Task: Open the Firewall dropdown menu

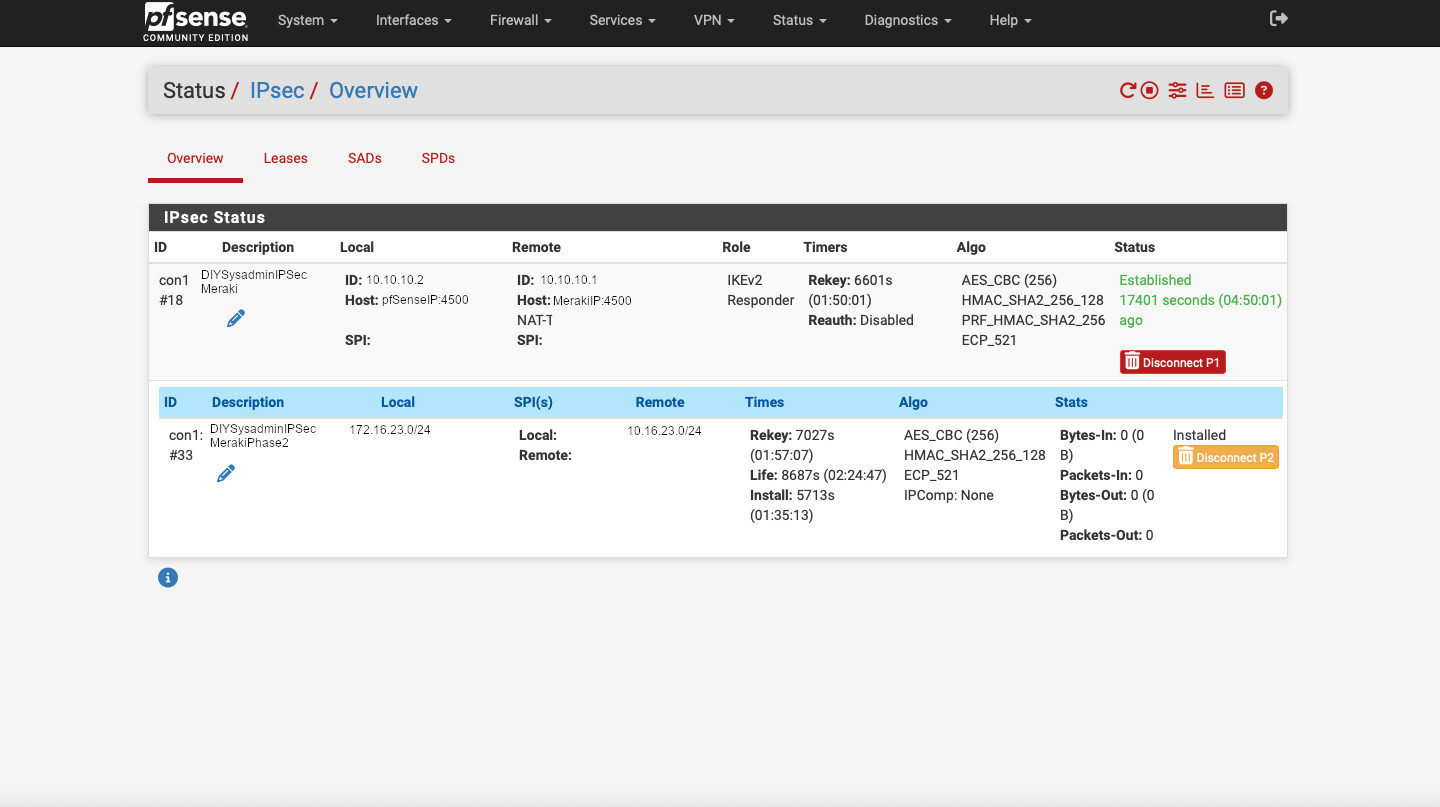Action: [x=521, y=20]
